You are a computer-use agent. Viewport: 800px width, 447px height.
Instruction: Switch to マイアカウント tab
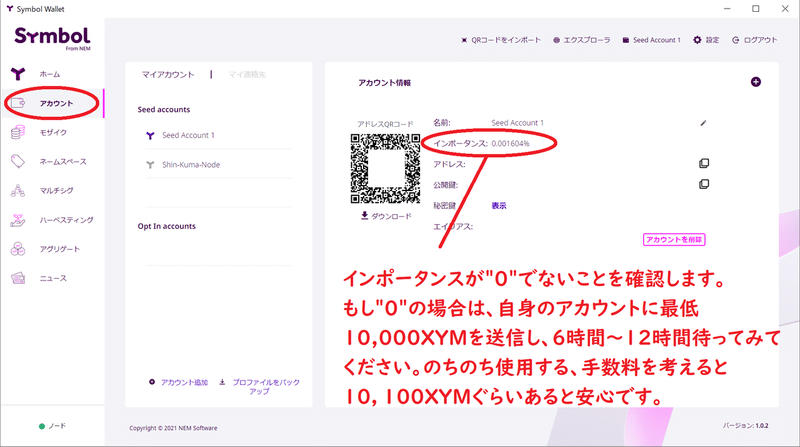(168, 74)
